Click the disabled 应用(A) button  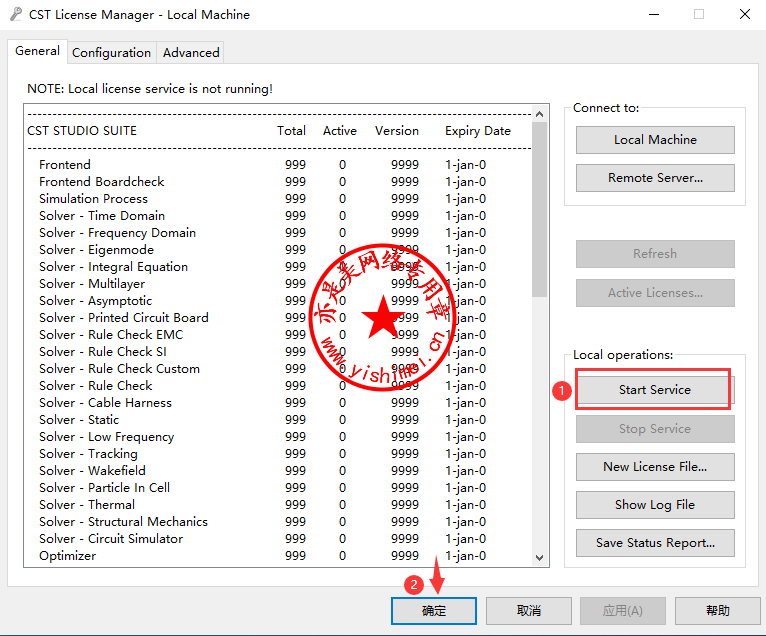tap(623, 611)
